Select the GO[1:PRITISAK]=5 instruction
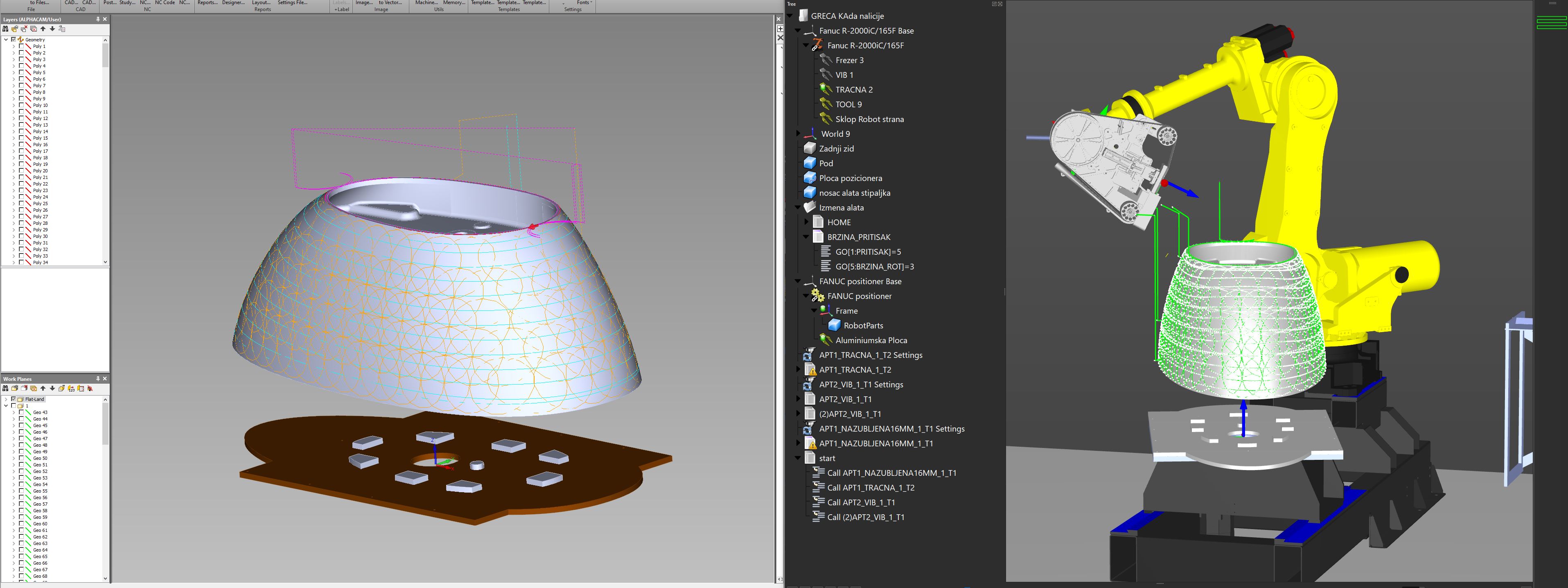The height and width of the screenshot is (588, 1568). (x=867, y=251)
